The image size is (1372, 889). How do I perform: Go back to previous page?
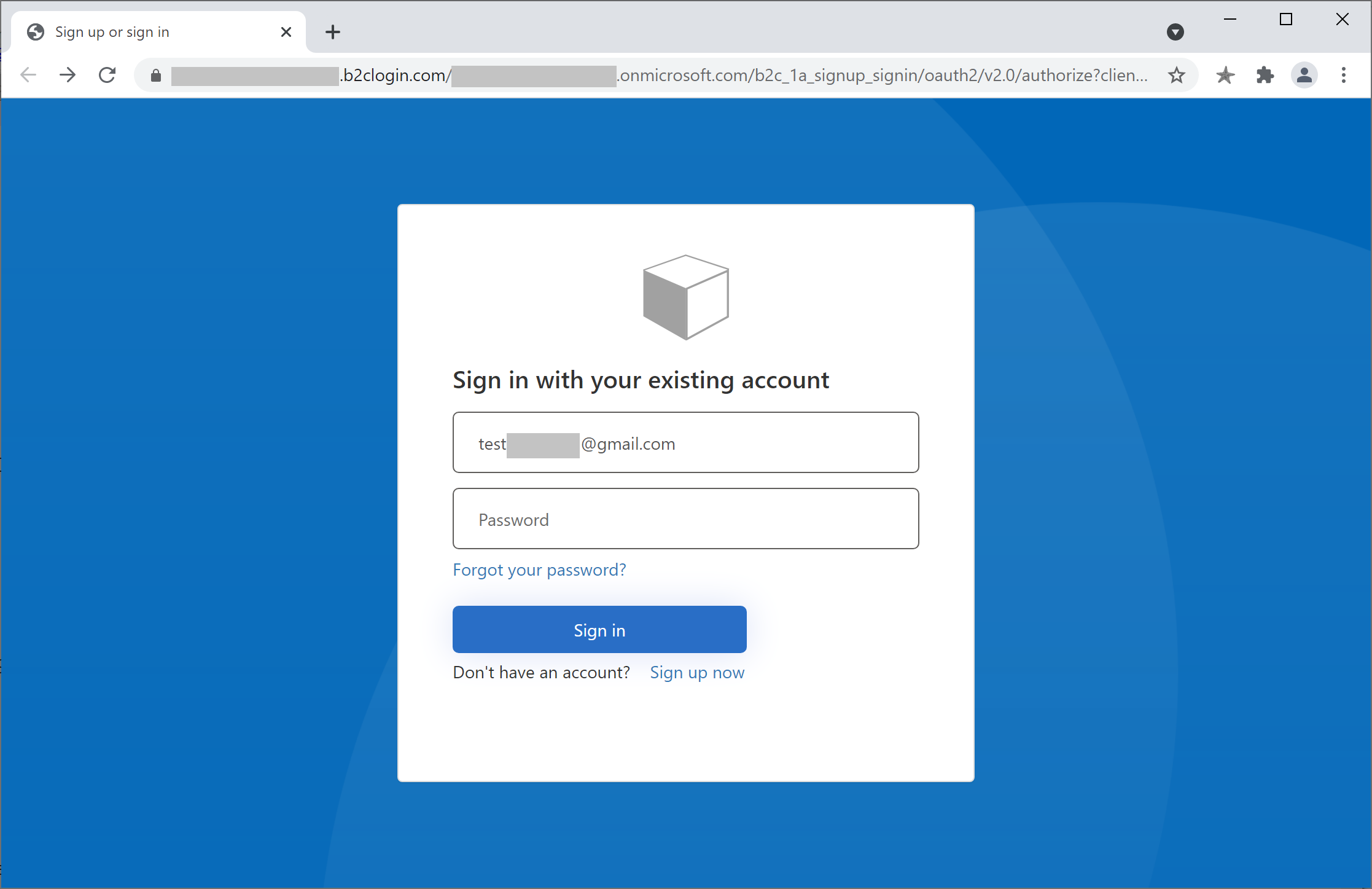tap(28, 75)
